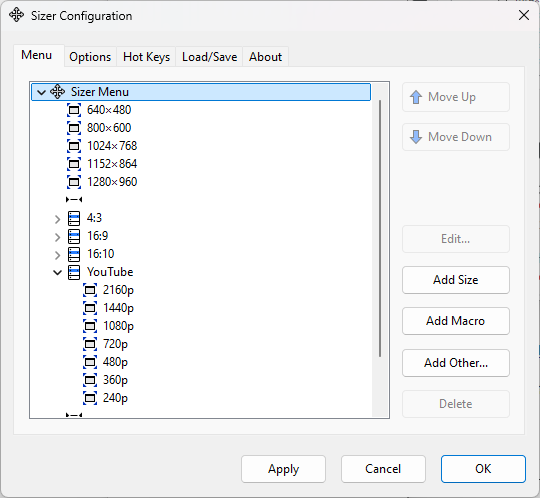The height and width of the screenshot is (498, 540).
Task: Click the window icon beside 1280×960
Action: 74,181
